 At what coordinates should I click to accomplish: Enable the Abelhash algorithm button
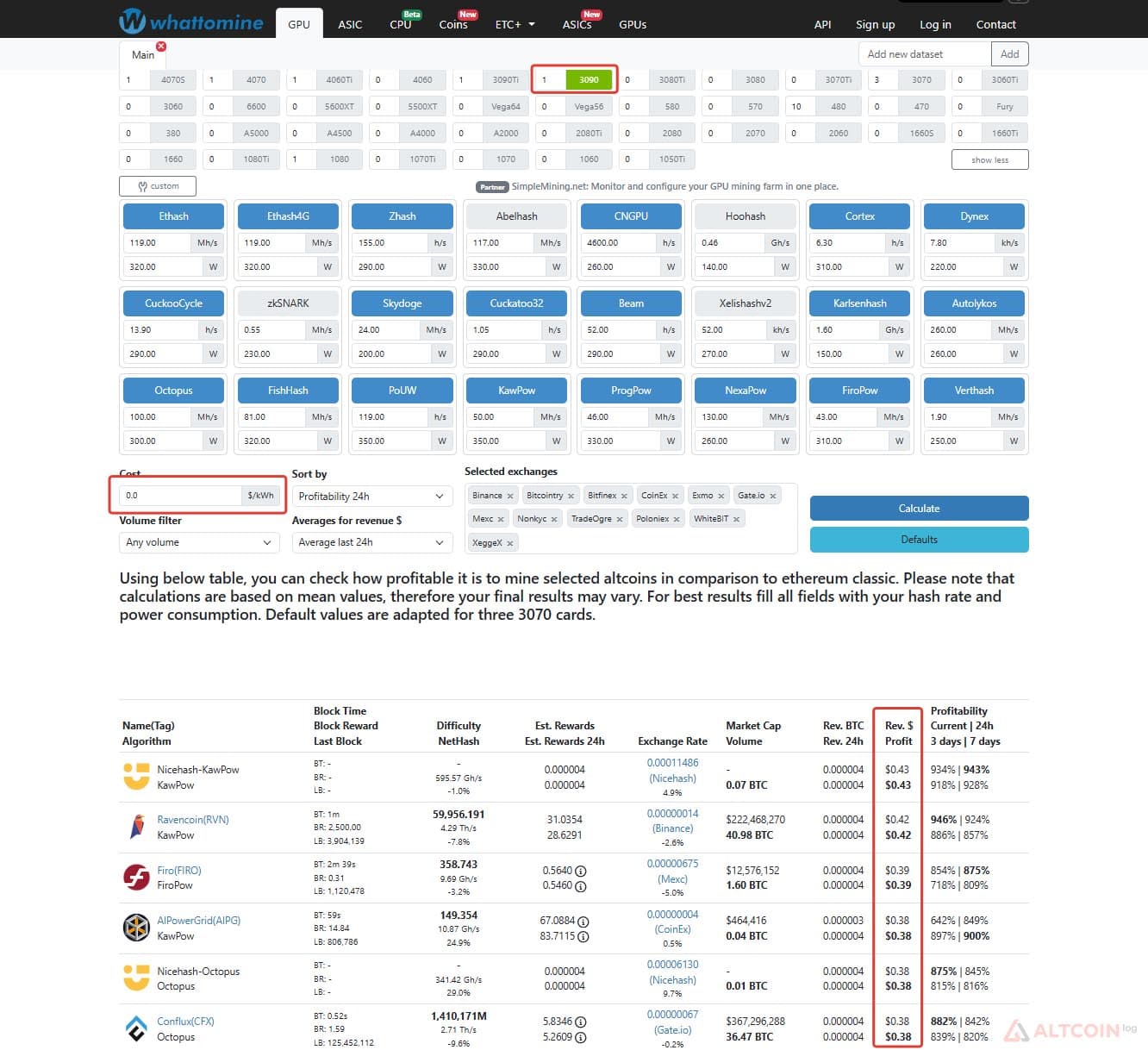[x=516, y=216]
